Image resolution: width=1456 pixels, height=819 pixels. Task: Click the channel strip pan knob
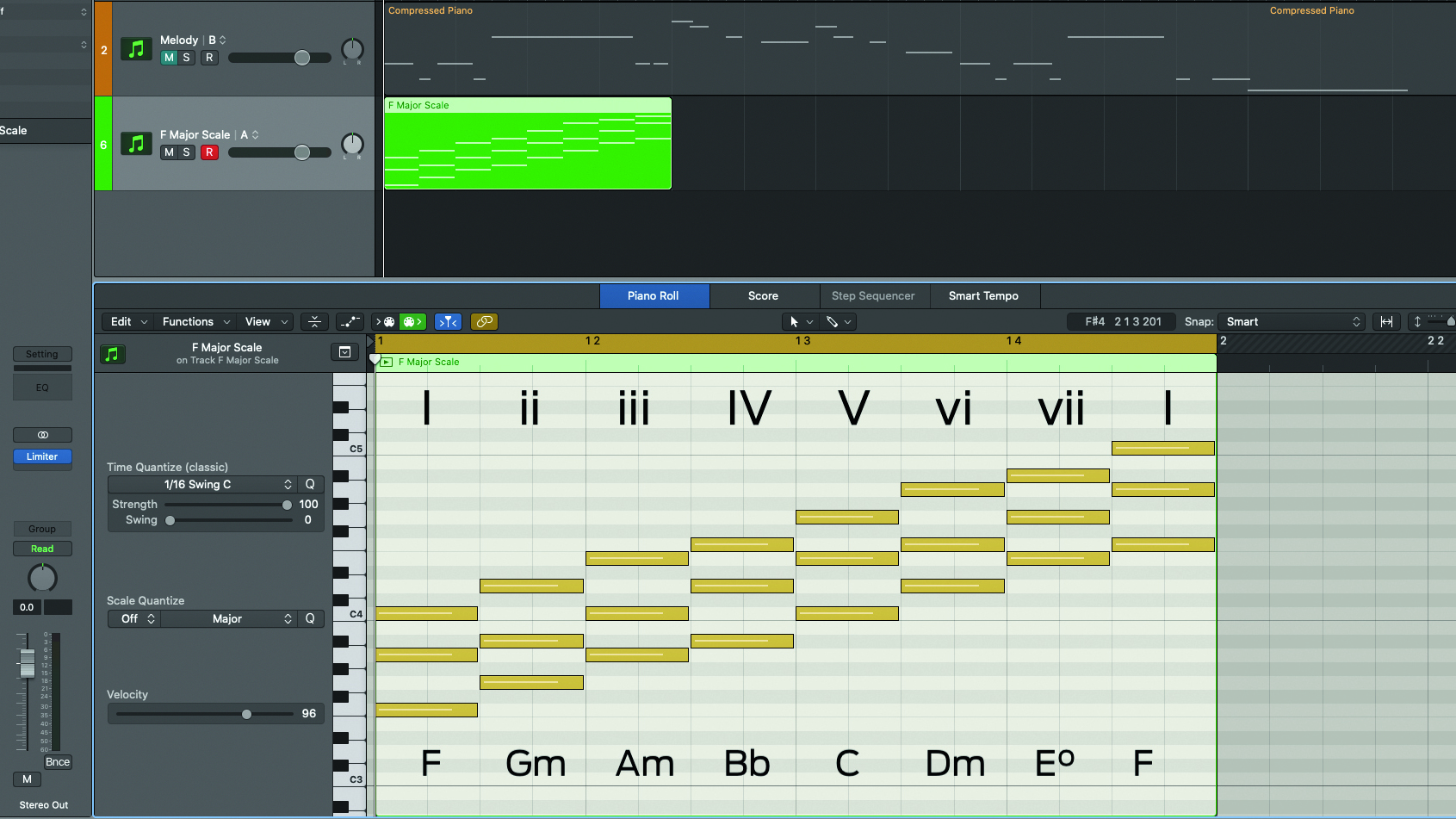[x=42, y=578]
